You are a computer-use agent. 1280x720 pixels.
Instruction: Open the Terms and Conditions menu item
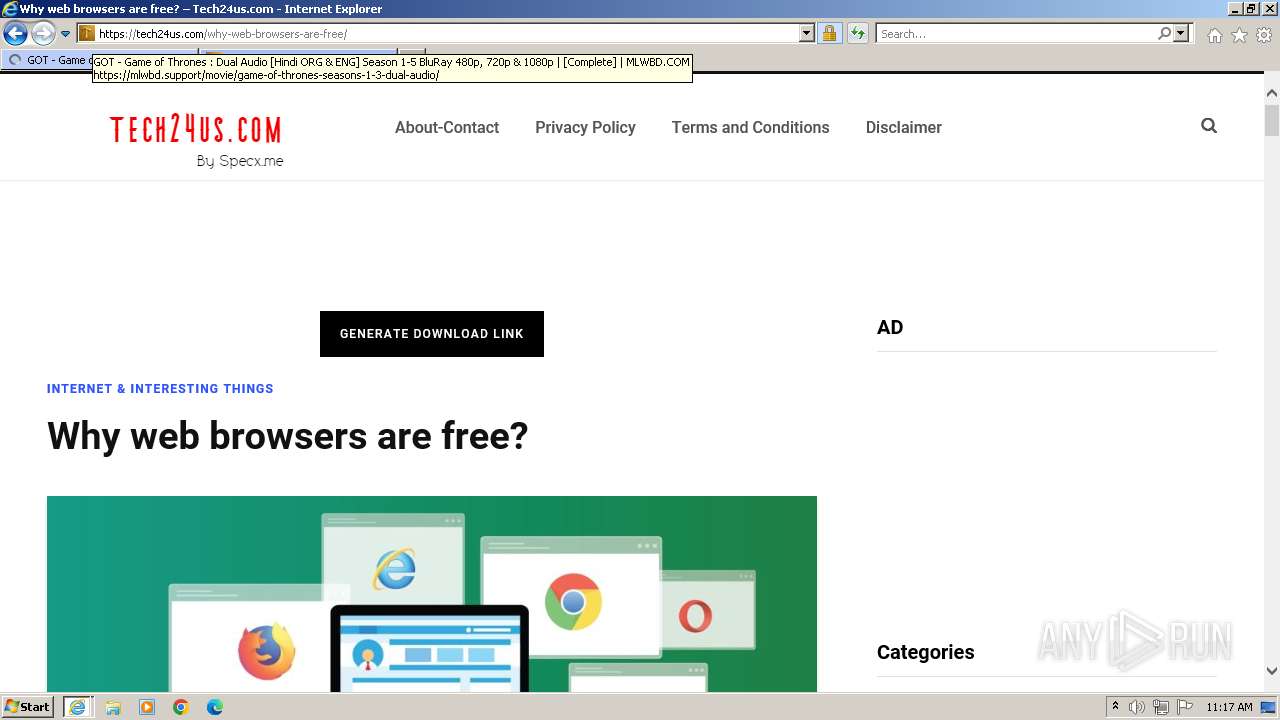pyautogui.click(x=750, y=127)
